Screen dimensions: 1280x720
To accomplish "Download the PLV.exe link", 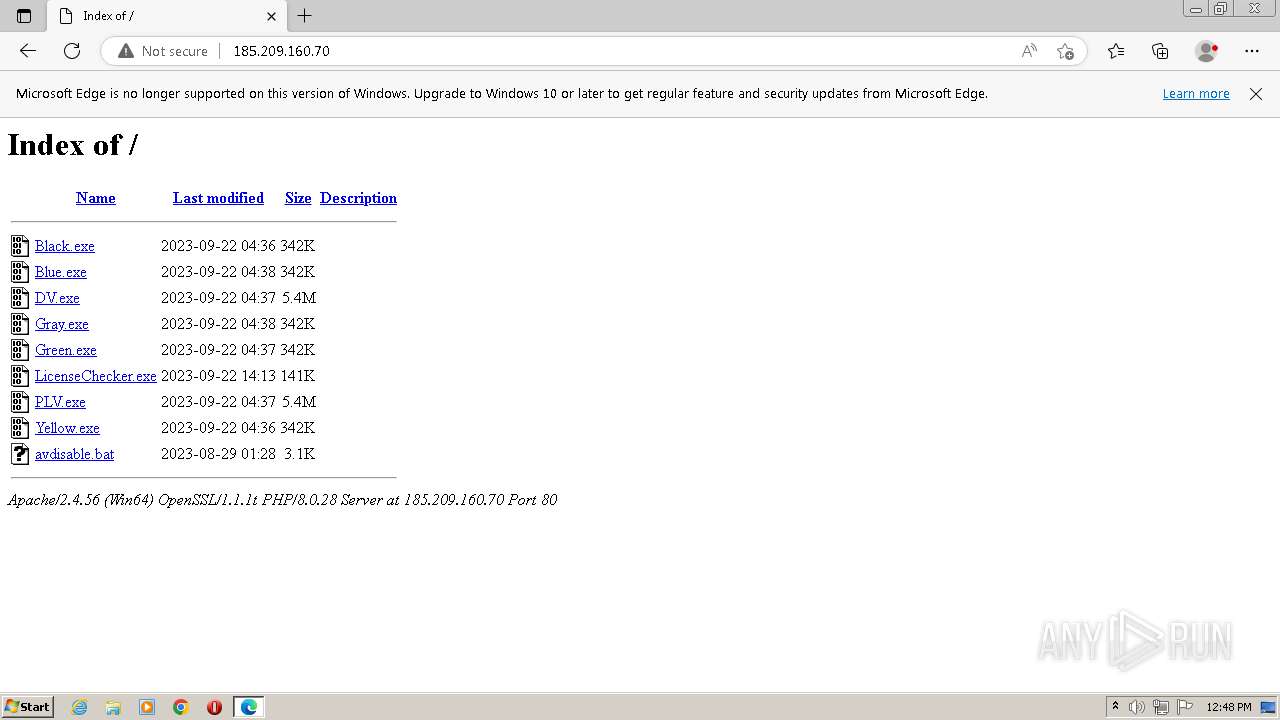I will tap(60, 402).
